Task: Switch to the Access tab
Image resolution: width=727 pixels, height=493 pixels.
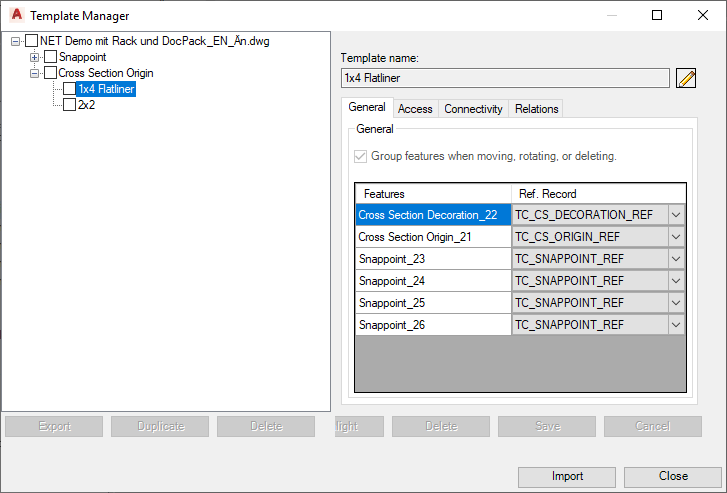Action: tap(415, 109)
